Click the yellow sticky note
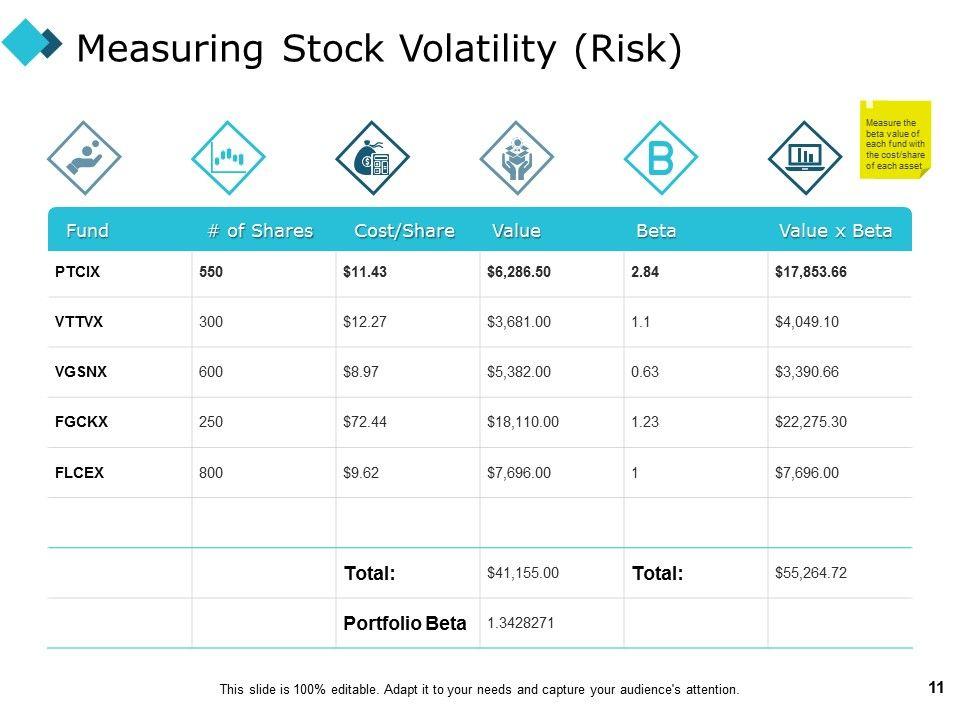The width and height of the screenshot is (960, 720). 895,138
